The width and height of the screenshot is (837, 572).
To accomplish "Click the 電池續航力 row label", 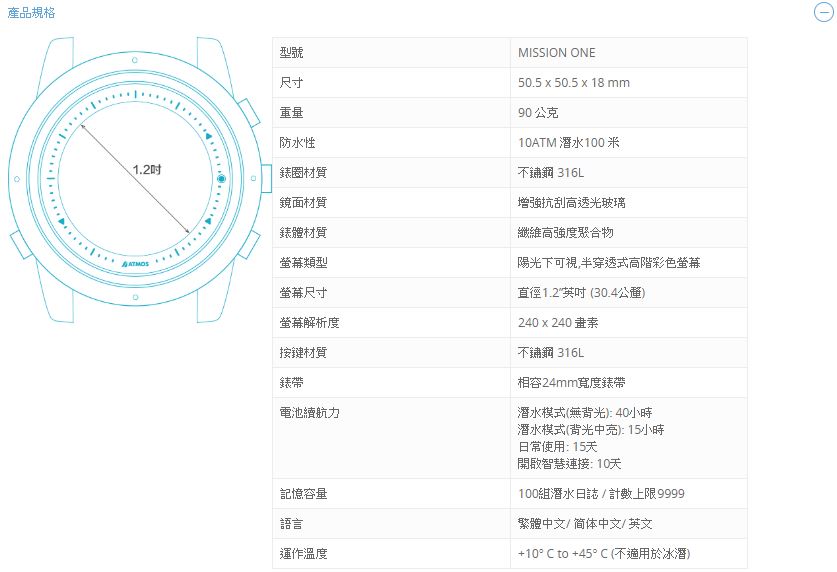I will pos(310,412).
